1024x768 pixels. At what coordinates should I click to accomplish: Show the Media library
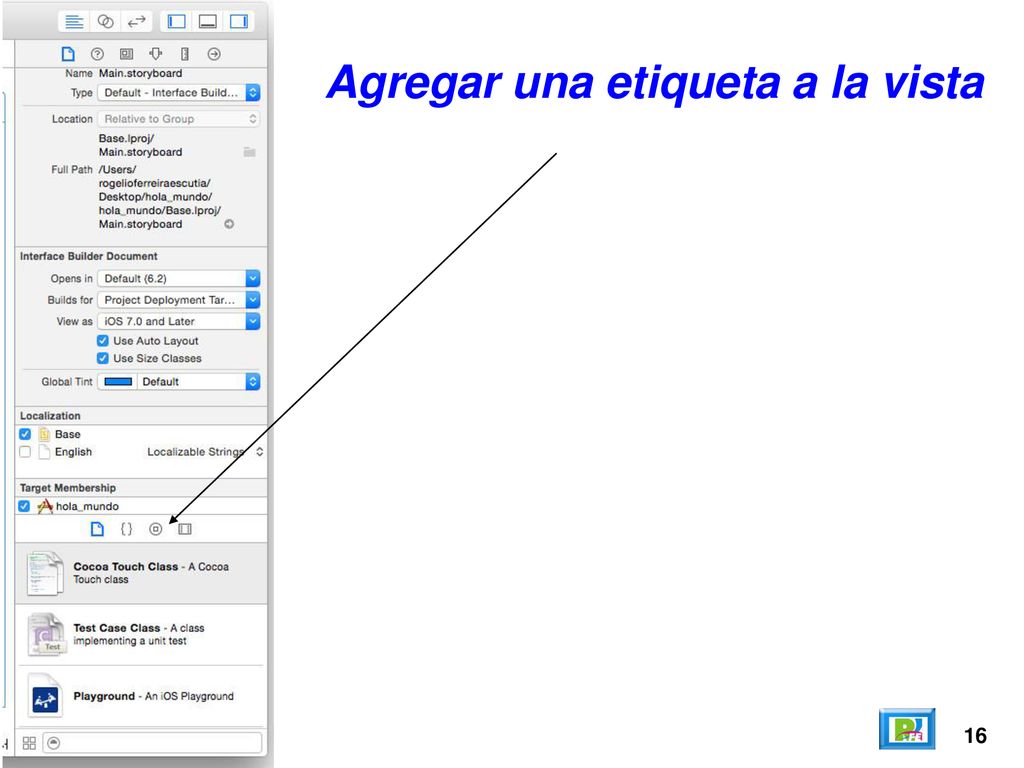tap(185, 529)
